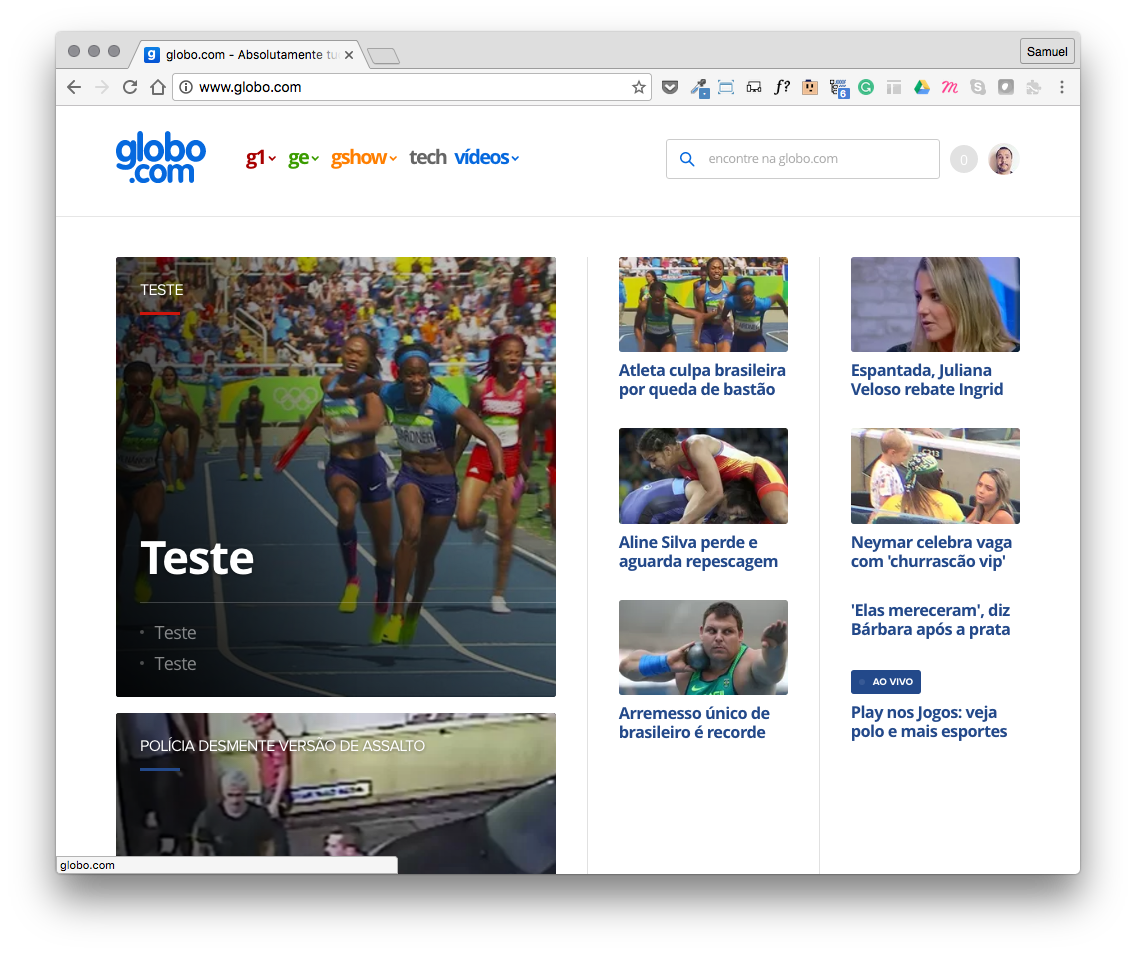Open the screenshot capture extension
This screenshot has width=1136, height=954.
pyautogui.click(x=726, y=87)
